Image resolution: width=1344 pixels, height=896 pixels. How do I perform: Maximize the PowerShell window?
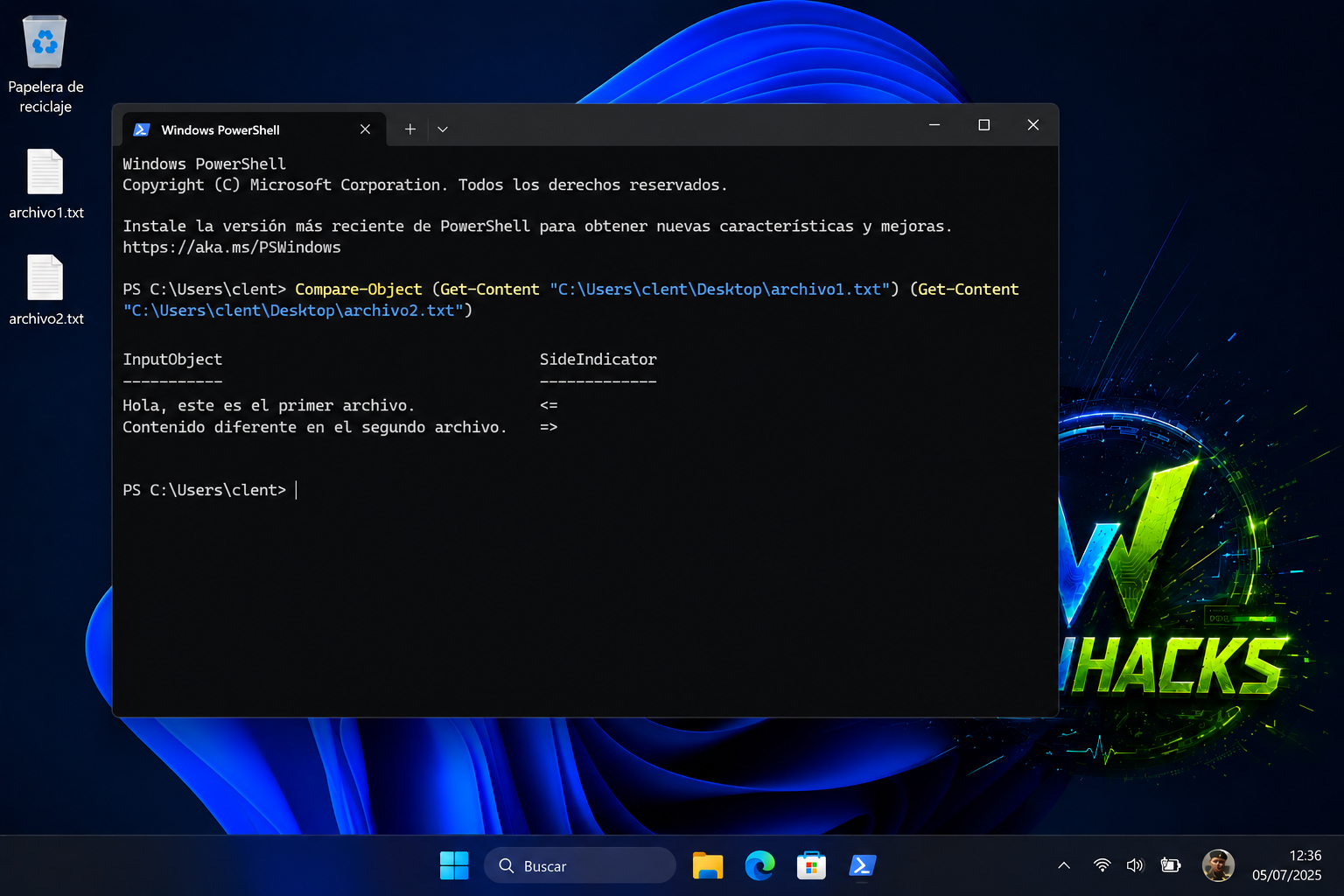983,125
